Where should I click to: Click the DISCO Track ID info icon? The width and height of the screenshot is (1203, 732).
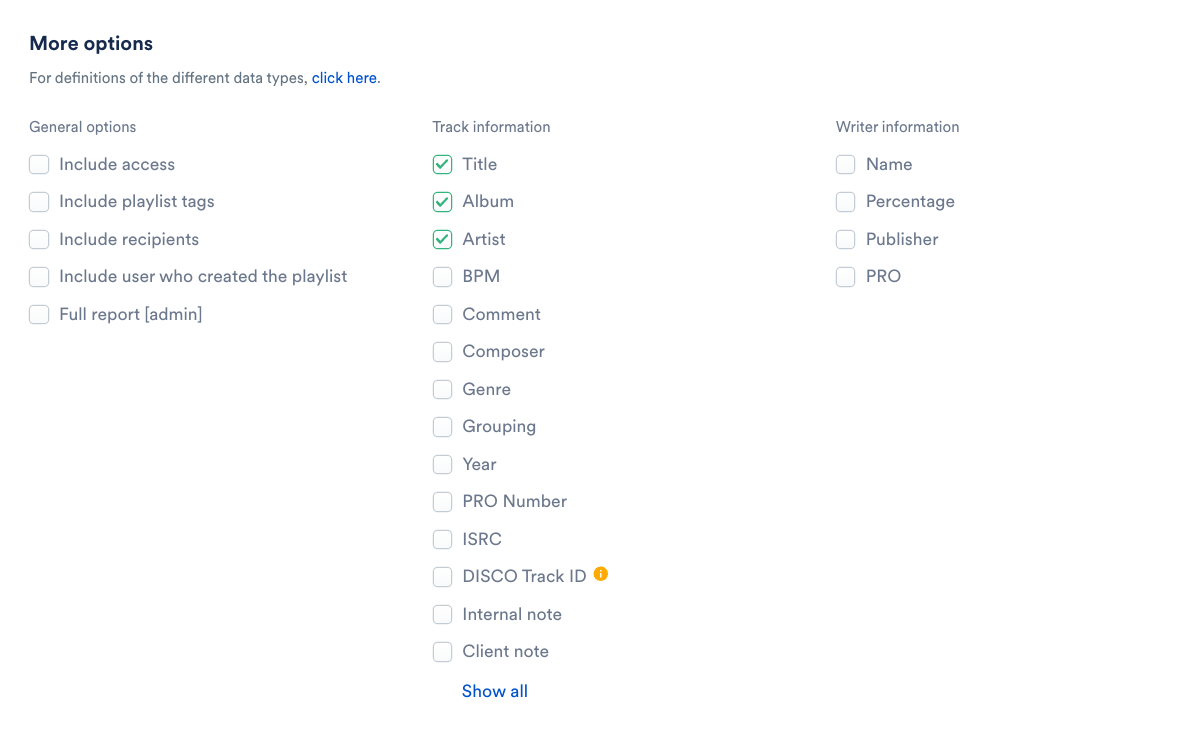click(601, 574)
